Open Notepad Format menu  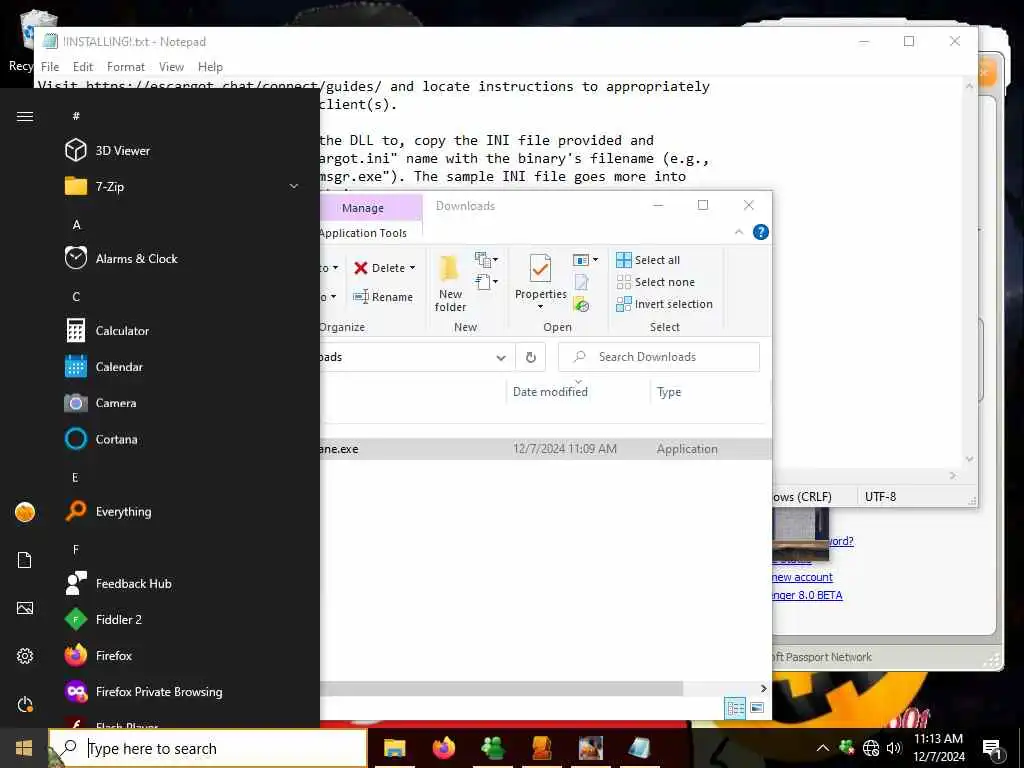point(126,67)
